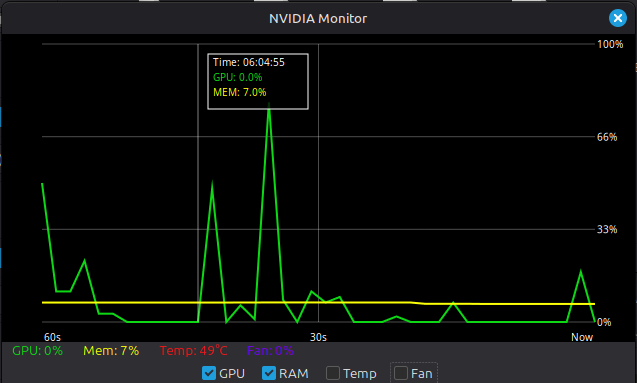Click the 60s time axis label

52,337
